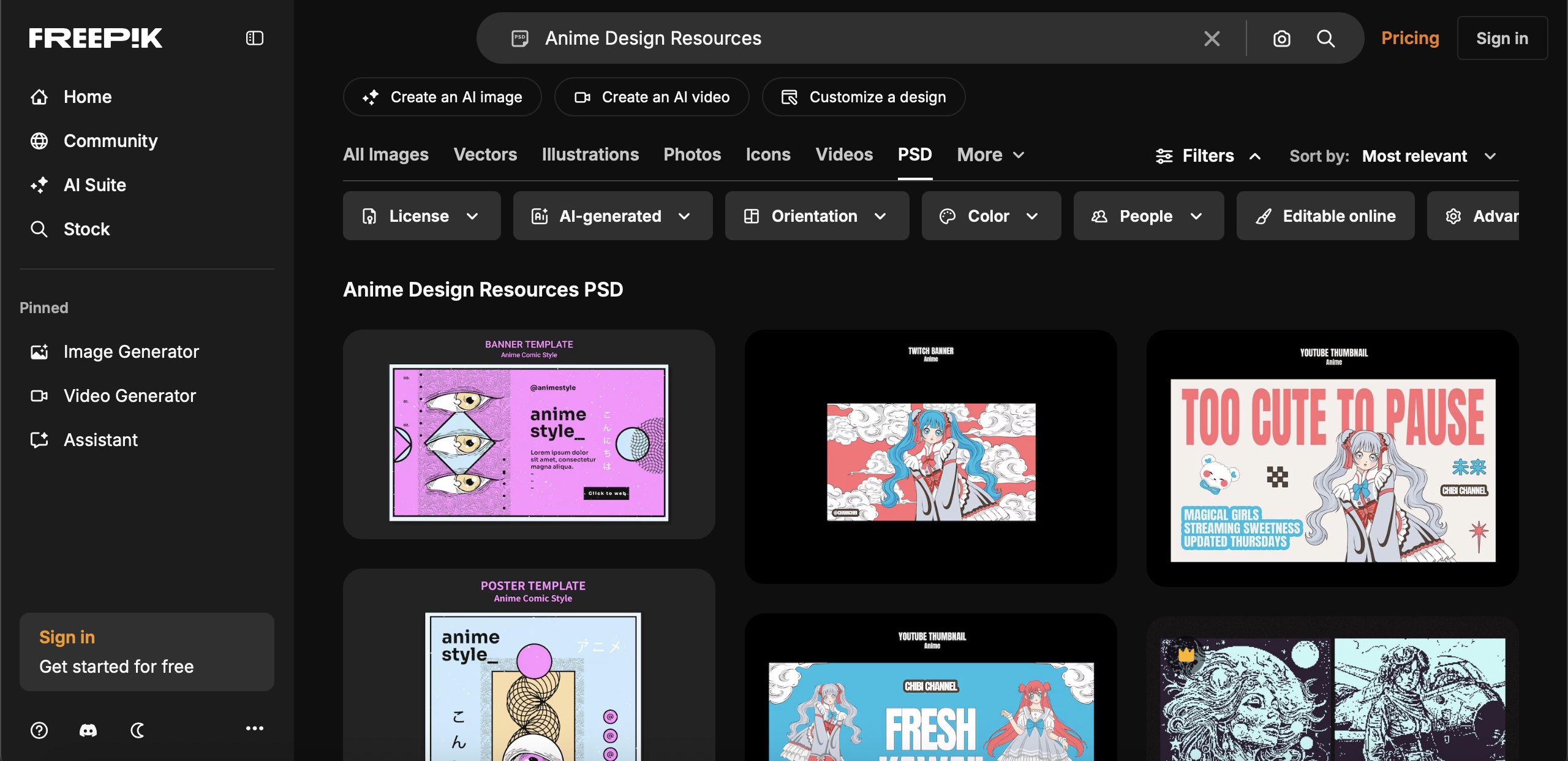Open the Color filter dropdown

[x=991, y=216]
